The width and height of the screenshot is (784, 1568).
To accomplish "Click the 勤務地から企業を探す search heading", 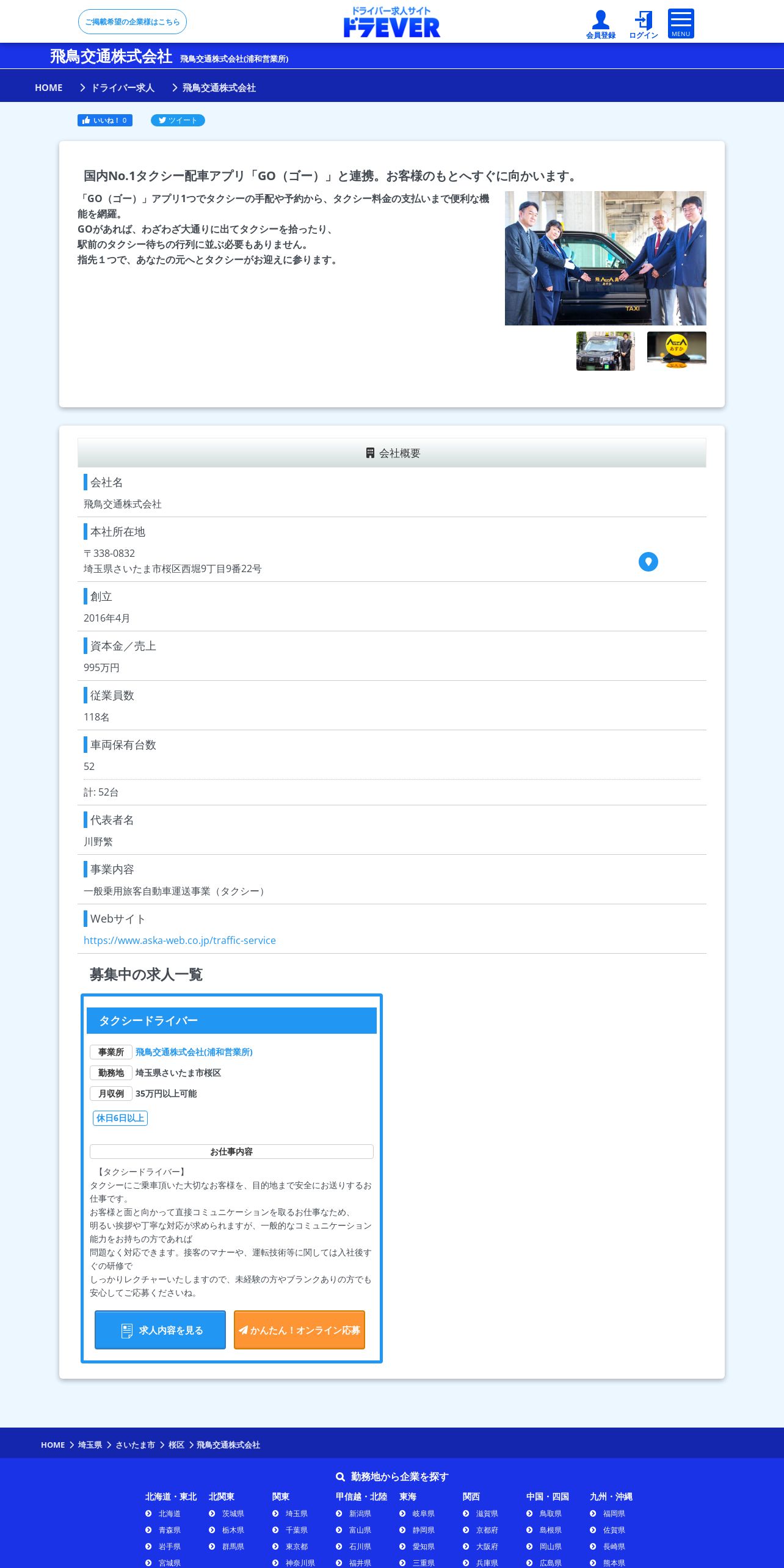I will pos(392,1476).
